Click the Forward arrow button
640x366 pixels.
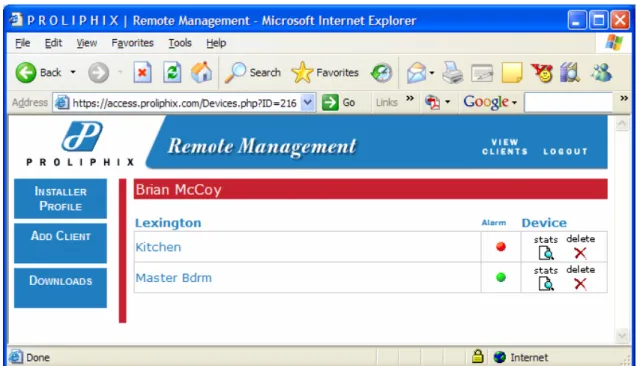[99, 73]
